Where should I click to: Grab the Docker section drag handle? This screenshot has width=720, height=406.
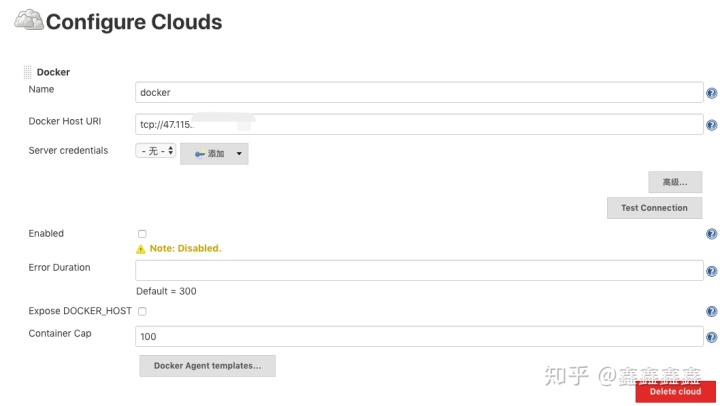click(x=28, y=72)
